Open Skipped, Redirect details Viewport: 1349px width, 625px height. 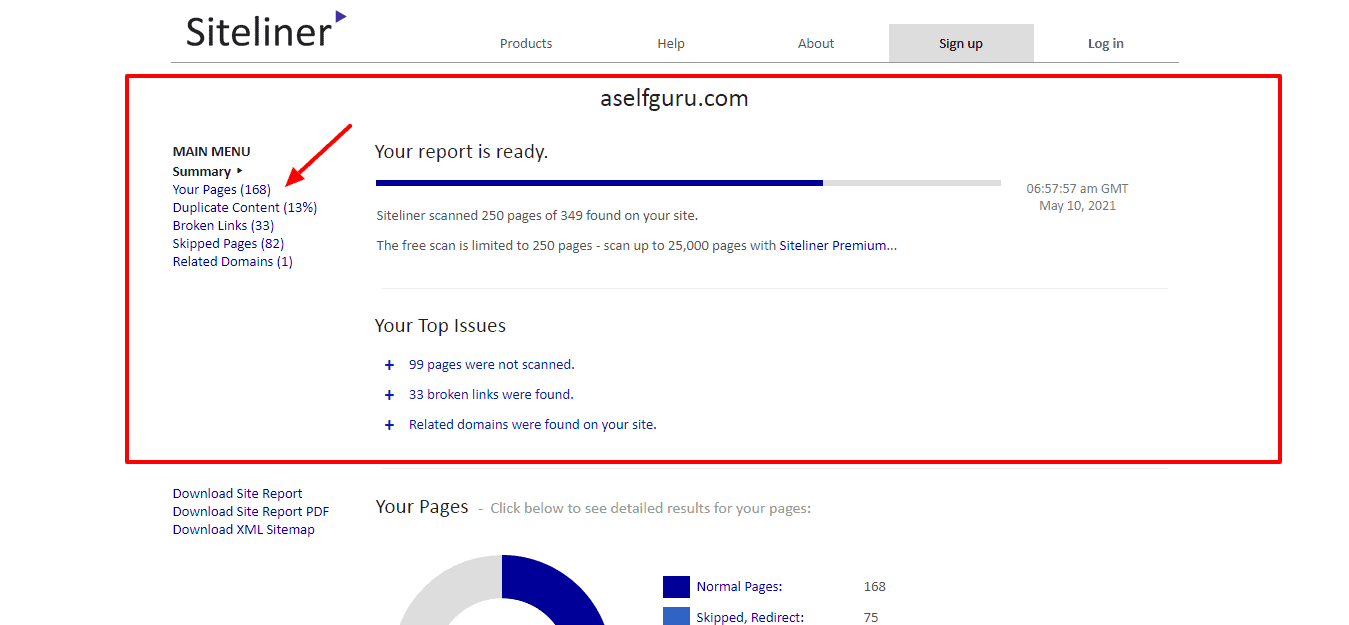coord(750,617)
